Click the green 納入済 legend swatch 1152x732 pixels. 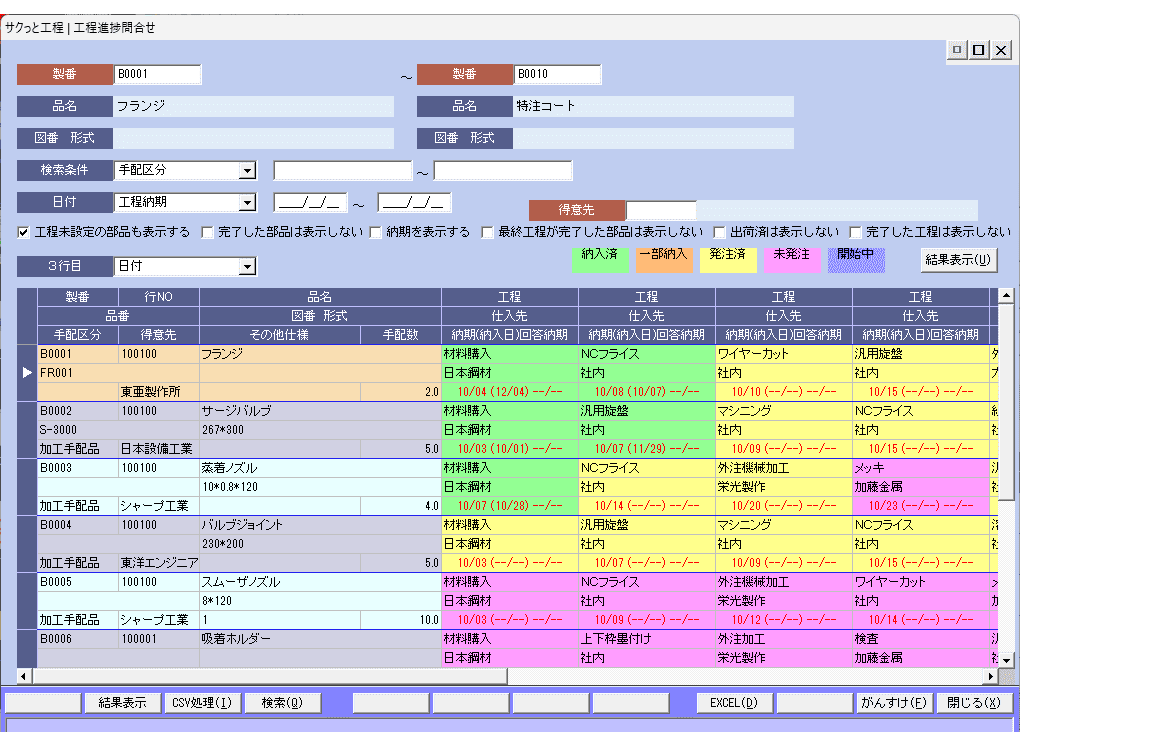599,259
